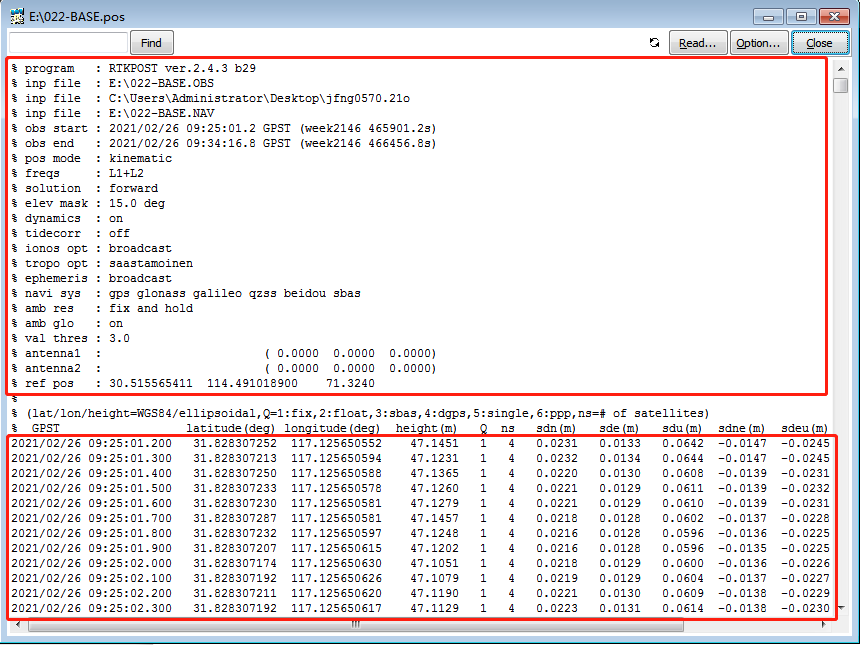The width and height of the screenshot is (860, 645).
Task: Click the timestamp 09:25:02.300 row
Action: pos(420,608)
